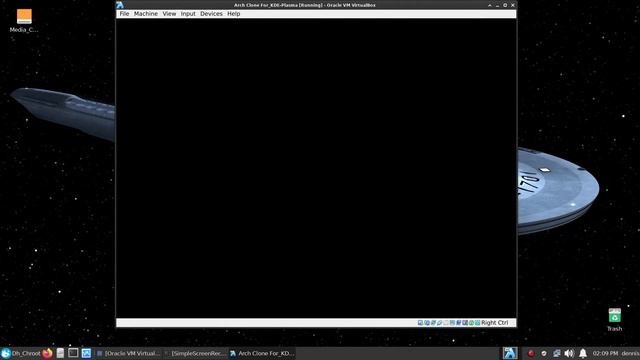The height and width of the screenshot is (360, 640).
Task: Click the Arch logo icon in the panel
Action: pos(510,353)
